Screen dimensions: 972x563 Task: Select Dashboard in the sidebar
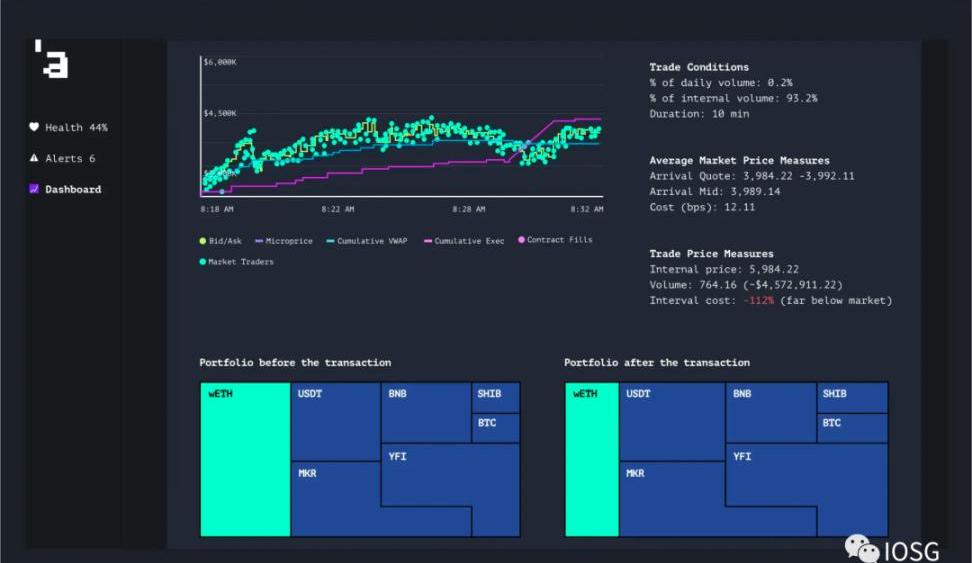[73, 189]
